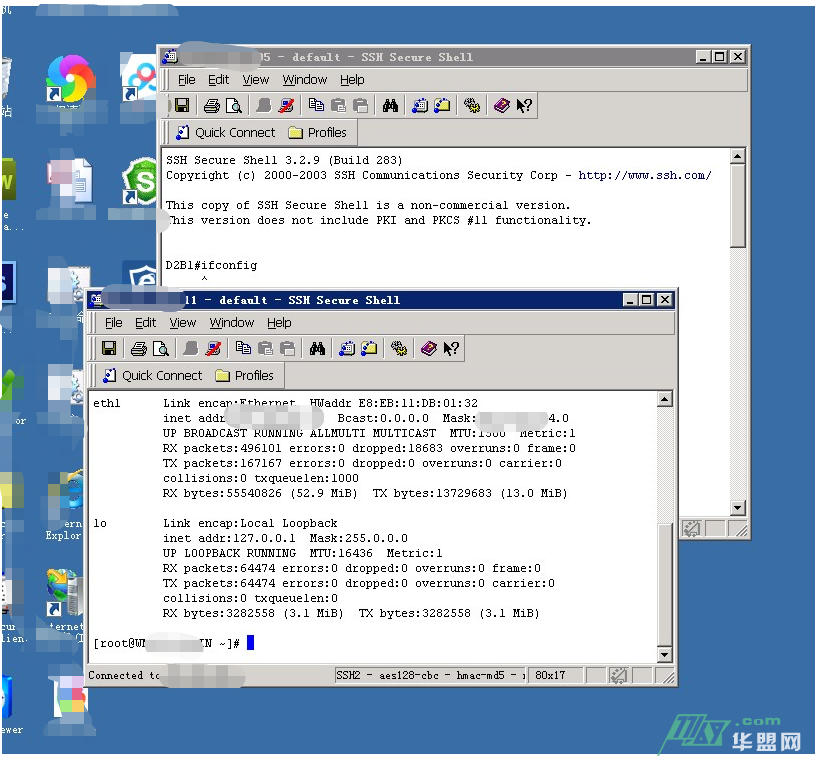Click Print icon in front SSH window toolbar

pyautogui.click(x=139, y=348)
